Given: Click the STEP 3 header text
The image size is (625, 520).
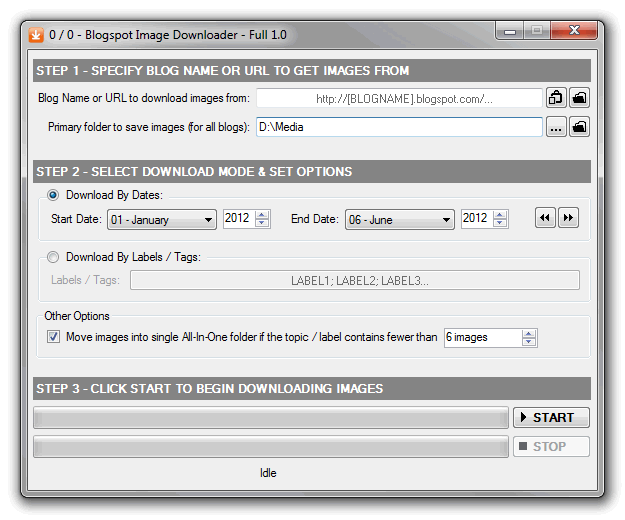Looking at the screenshot, I should click(210, 389).
